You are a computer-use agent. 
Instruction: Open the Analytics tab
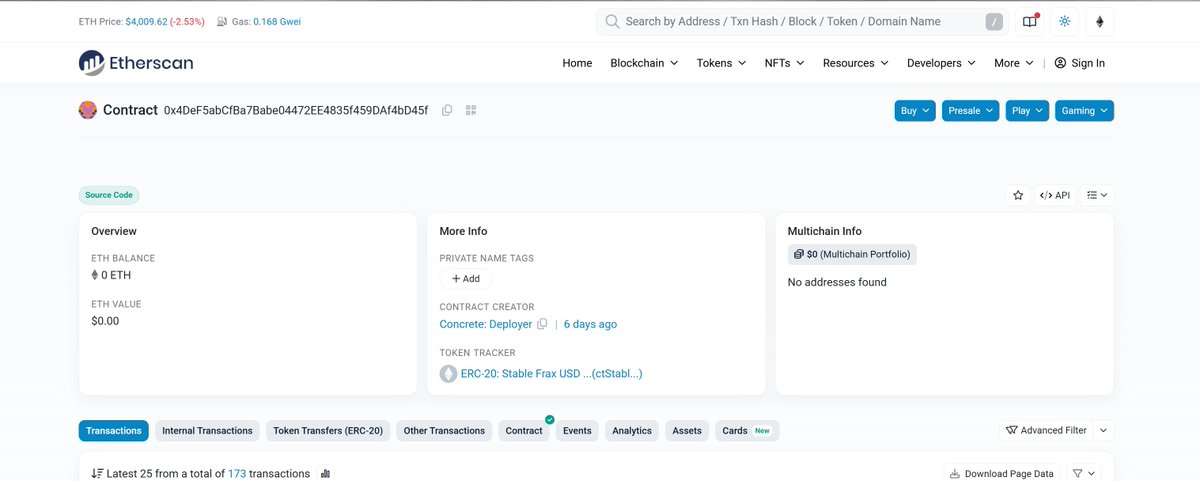click(x=632, y=431)
